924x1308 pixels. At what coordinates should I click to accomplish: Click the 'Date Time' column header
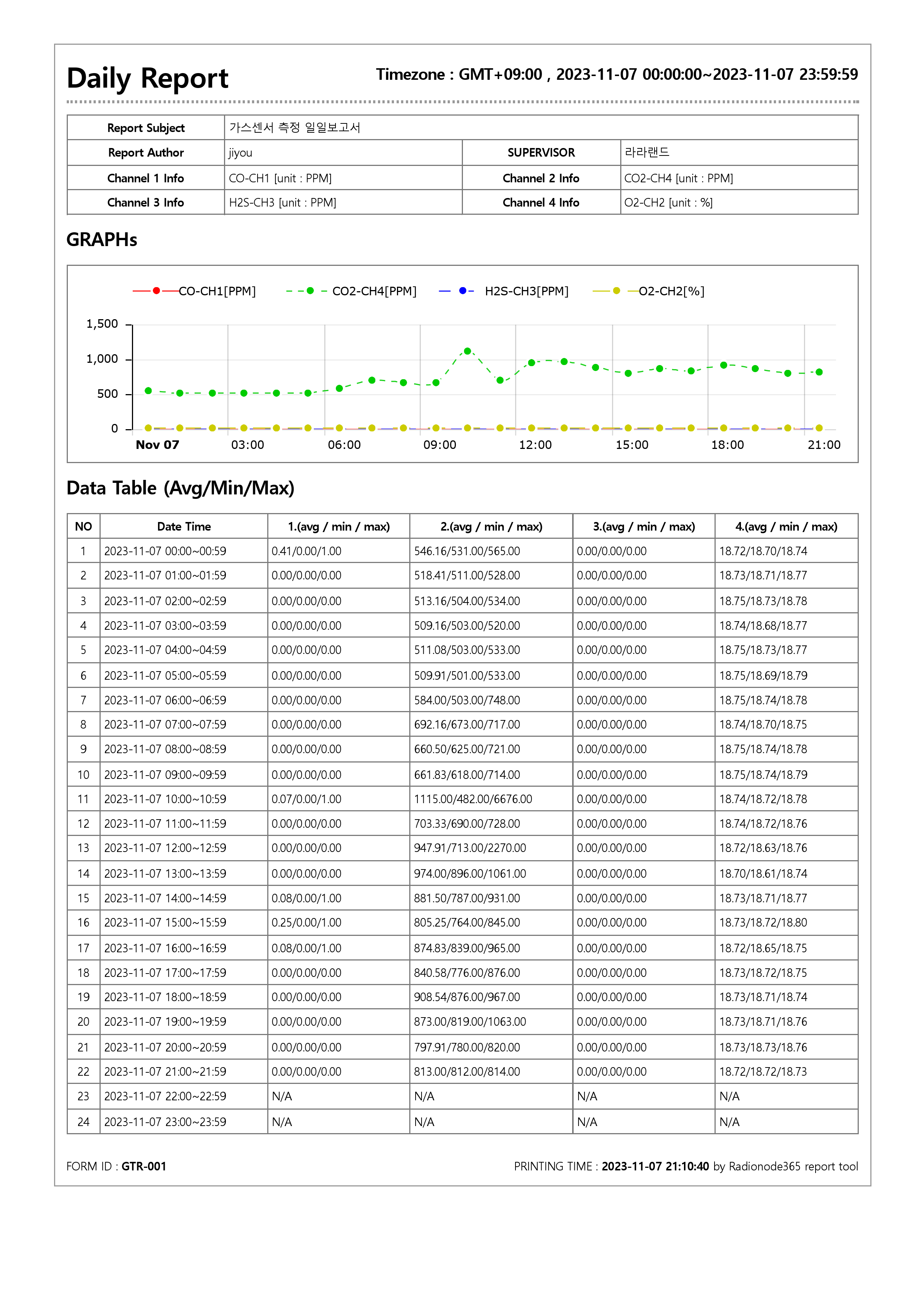click(184, 526)
